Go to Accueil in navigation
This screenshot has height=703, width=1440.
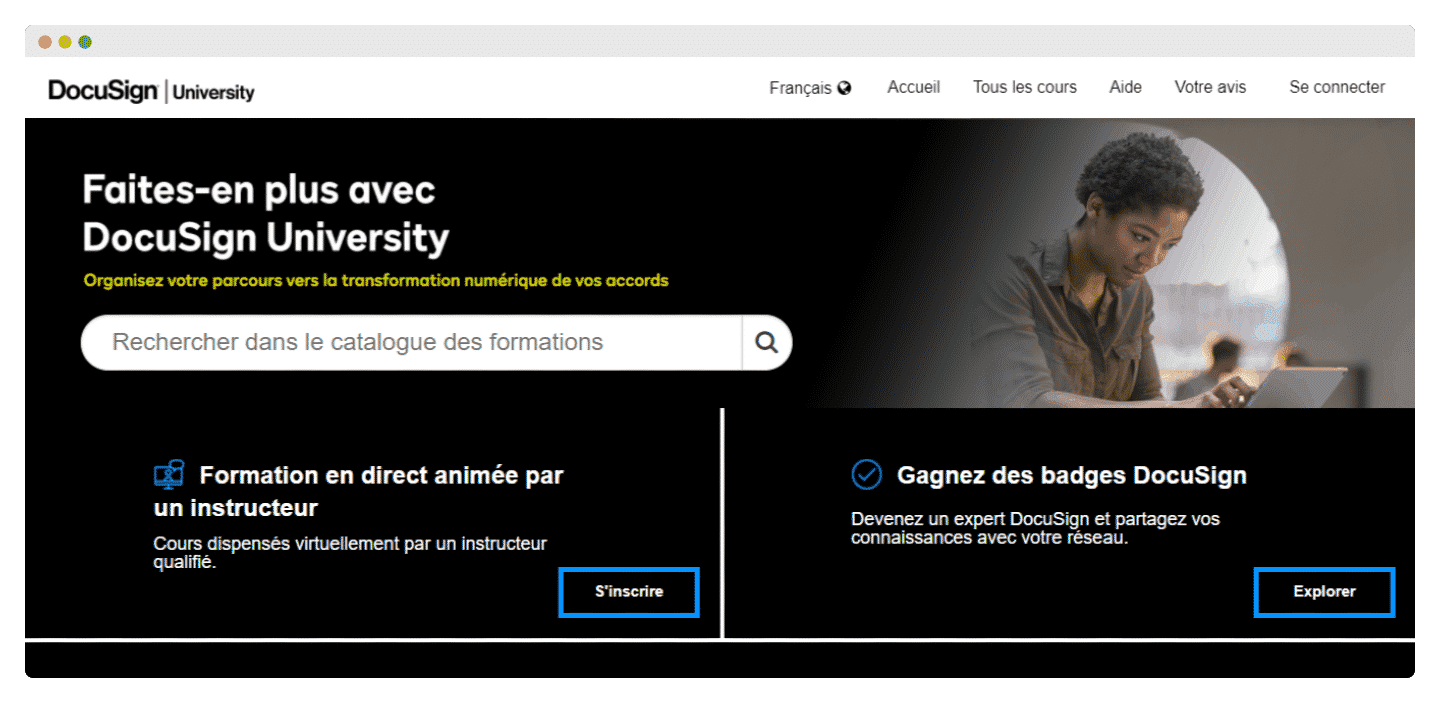click(914, 87)
